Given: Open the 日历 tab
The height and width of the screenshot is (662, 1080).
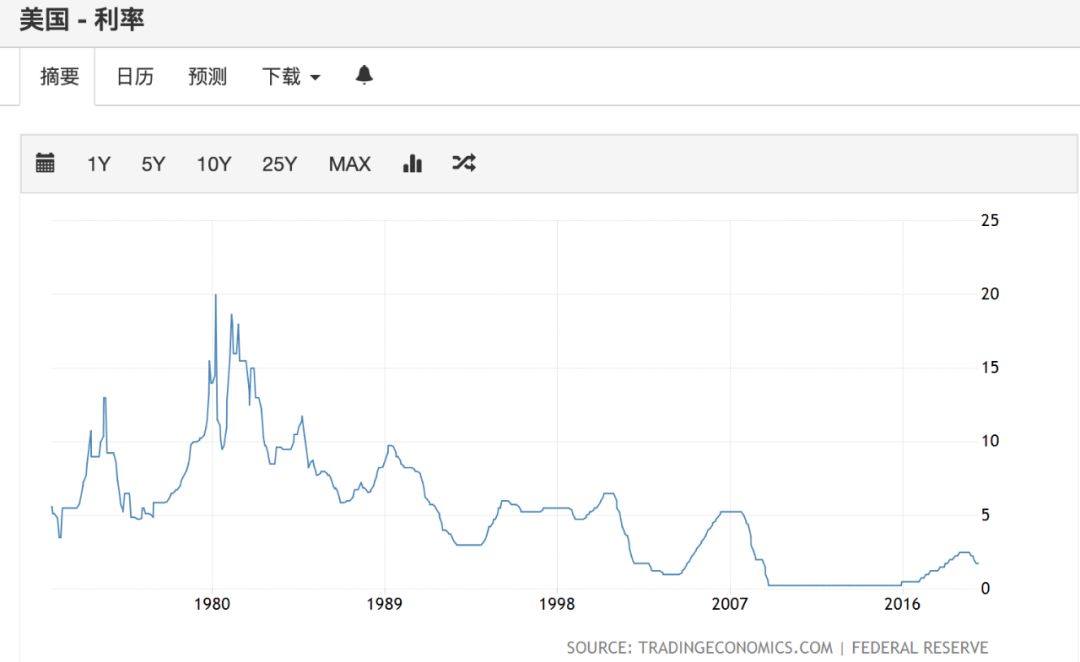Looking at the screenshot, I should 135,76.
